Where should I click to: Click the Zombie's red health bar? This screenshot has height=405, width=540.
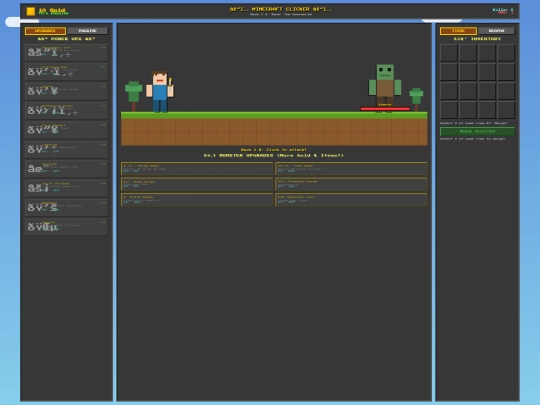click(385, 109)
